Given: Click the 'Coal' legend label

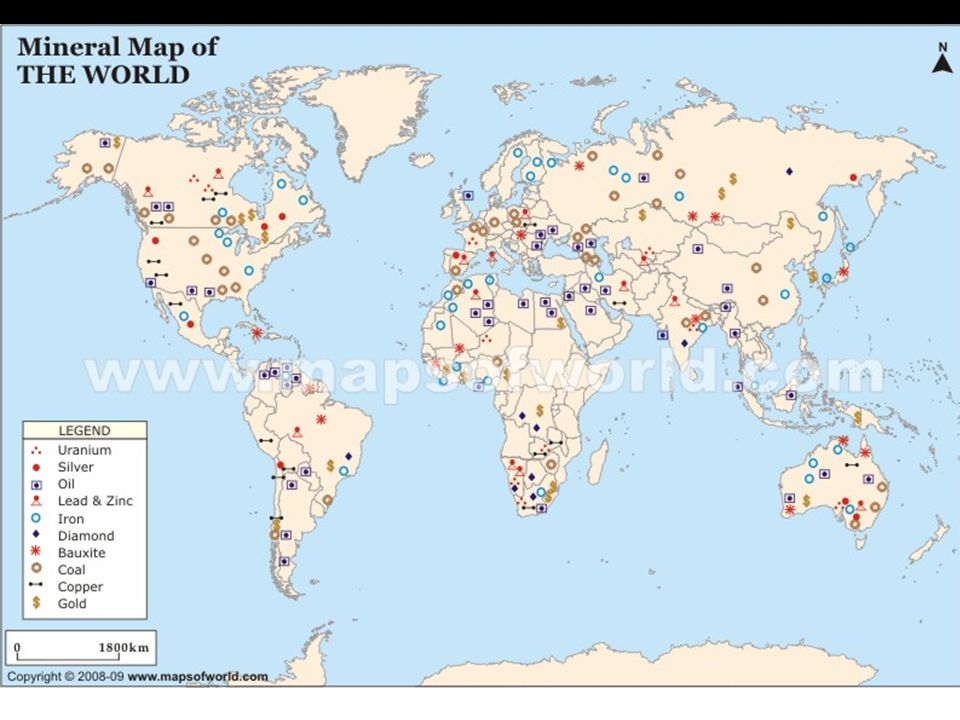Looking at the screenshot, I should point(72,569).
